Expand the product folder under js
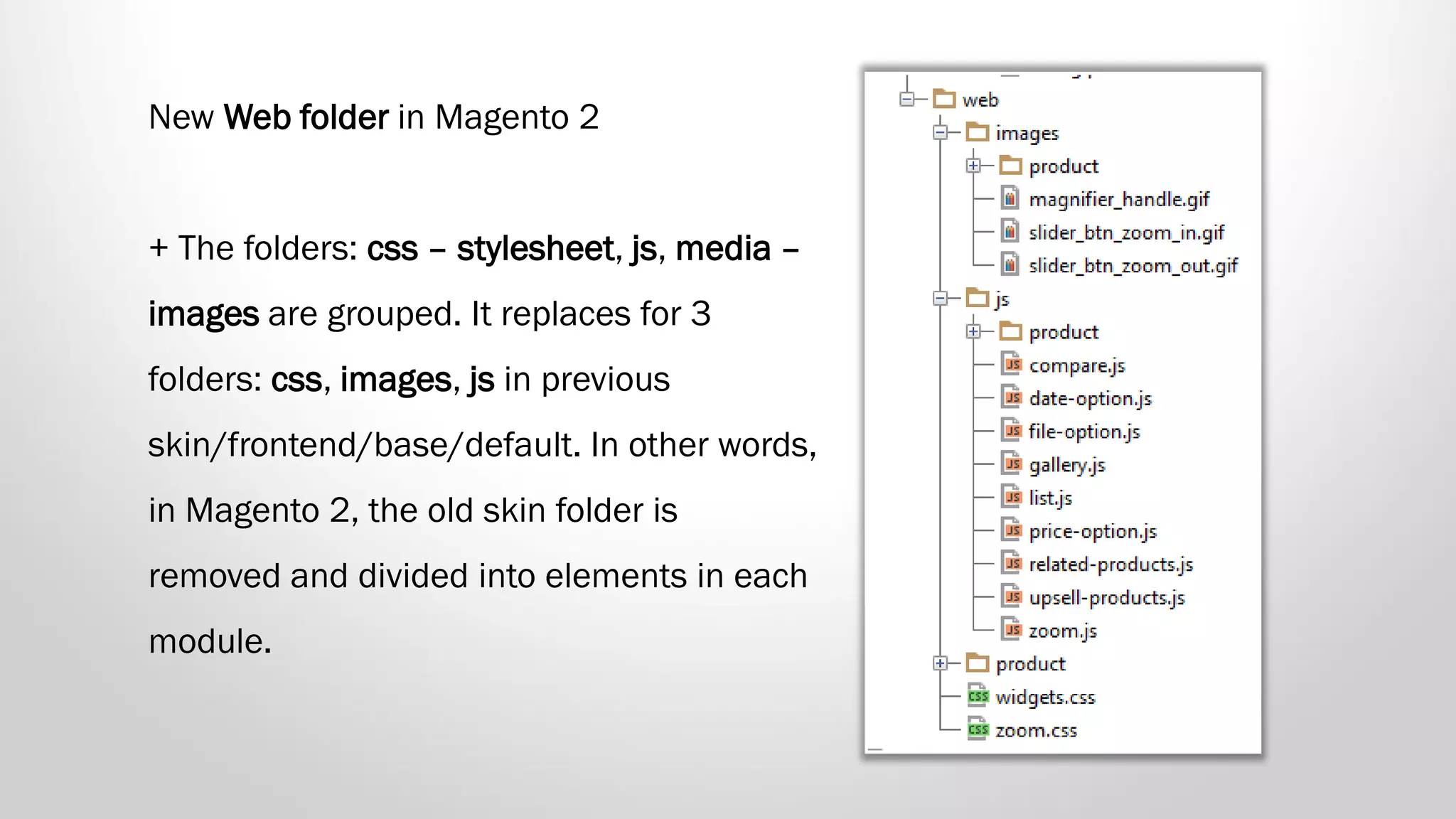The height and width of the screenshot is (819, 1456). pos(973,332)
